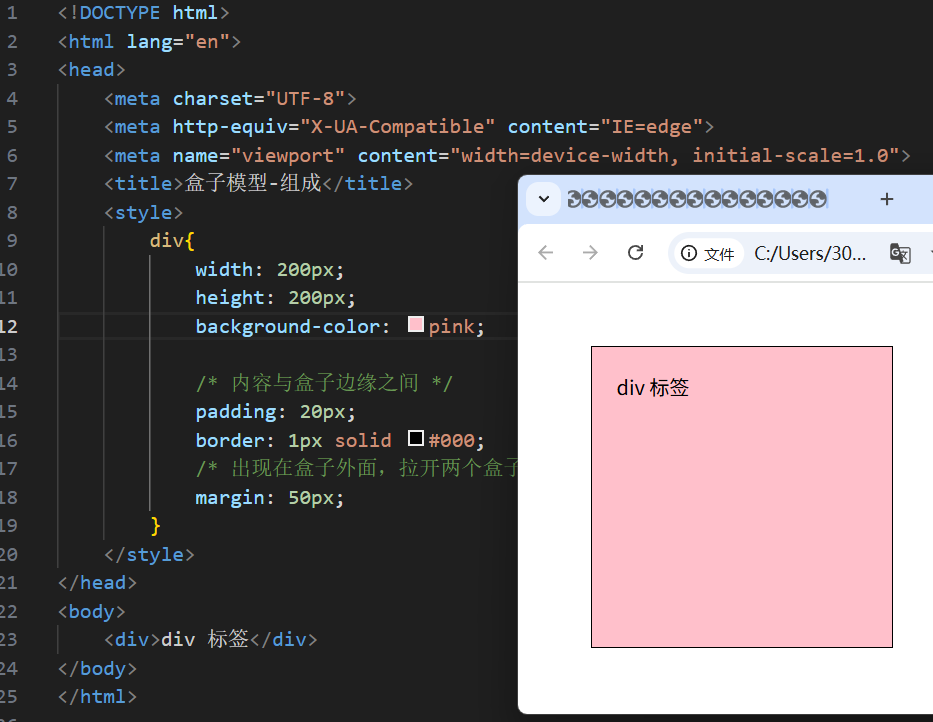Click line number 1 in gutter
Image resolution: width=933 pixels, height=722 pixels.
click(12, 12)
